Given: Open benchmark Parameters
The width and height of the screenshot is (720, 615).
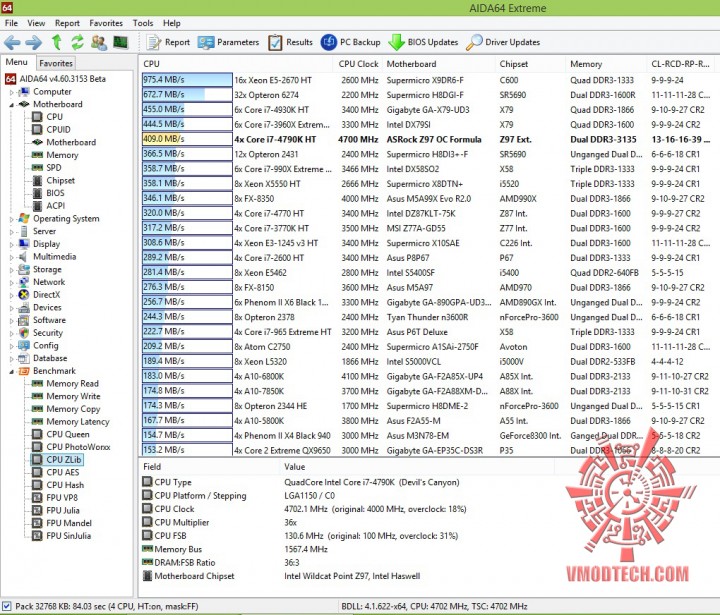Looking at the screenshot, I should [228, 42].
